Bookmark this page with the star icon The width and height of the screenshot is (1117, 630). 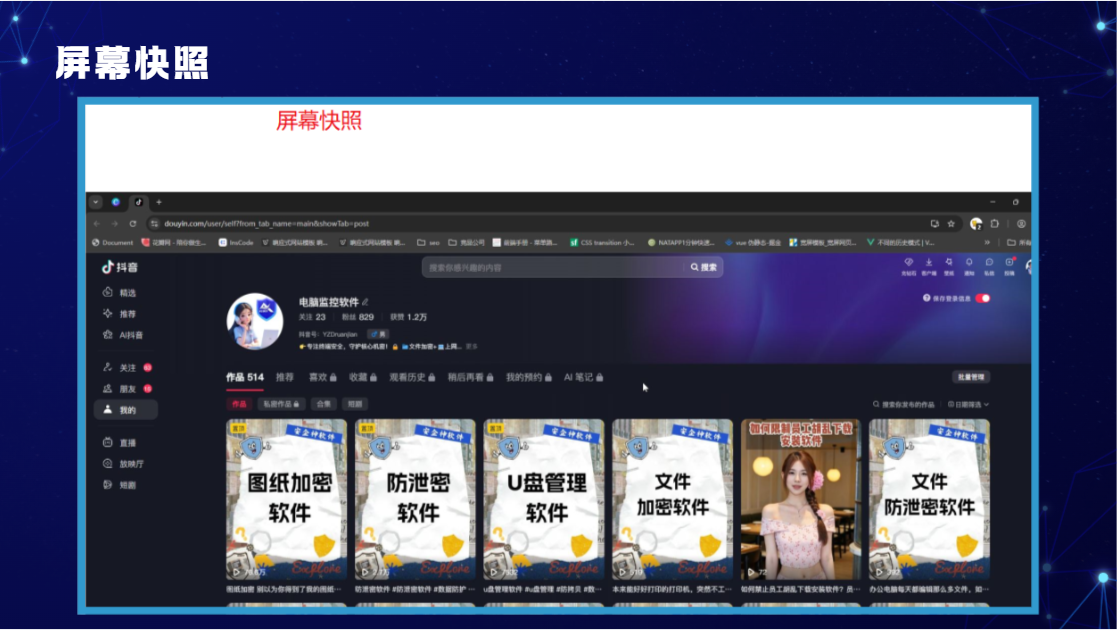(951, 224)
